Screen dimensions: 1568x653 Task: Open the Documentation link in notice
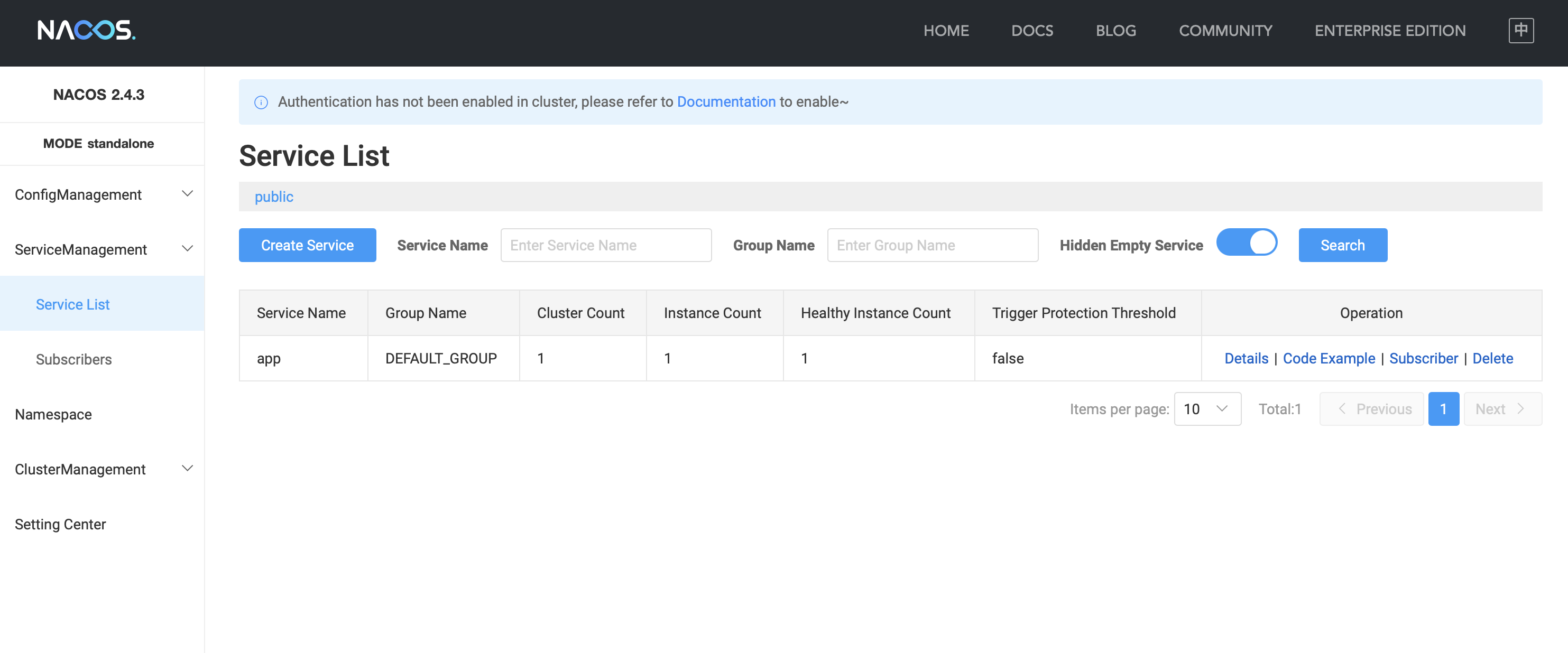tap(726, 101)
